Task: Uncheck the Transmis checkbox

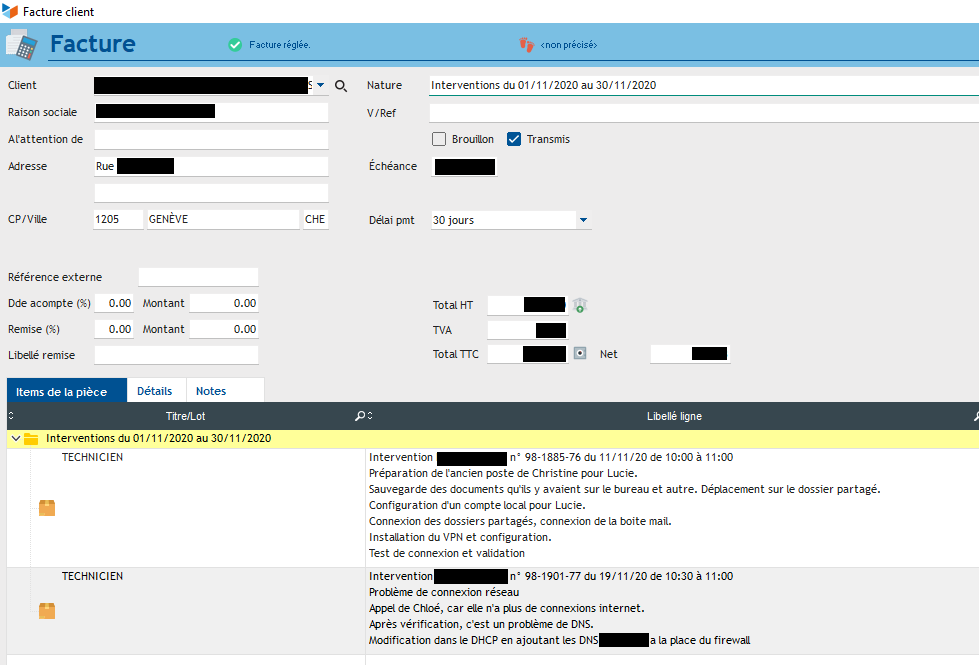Action: click(x=514, y=139)
